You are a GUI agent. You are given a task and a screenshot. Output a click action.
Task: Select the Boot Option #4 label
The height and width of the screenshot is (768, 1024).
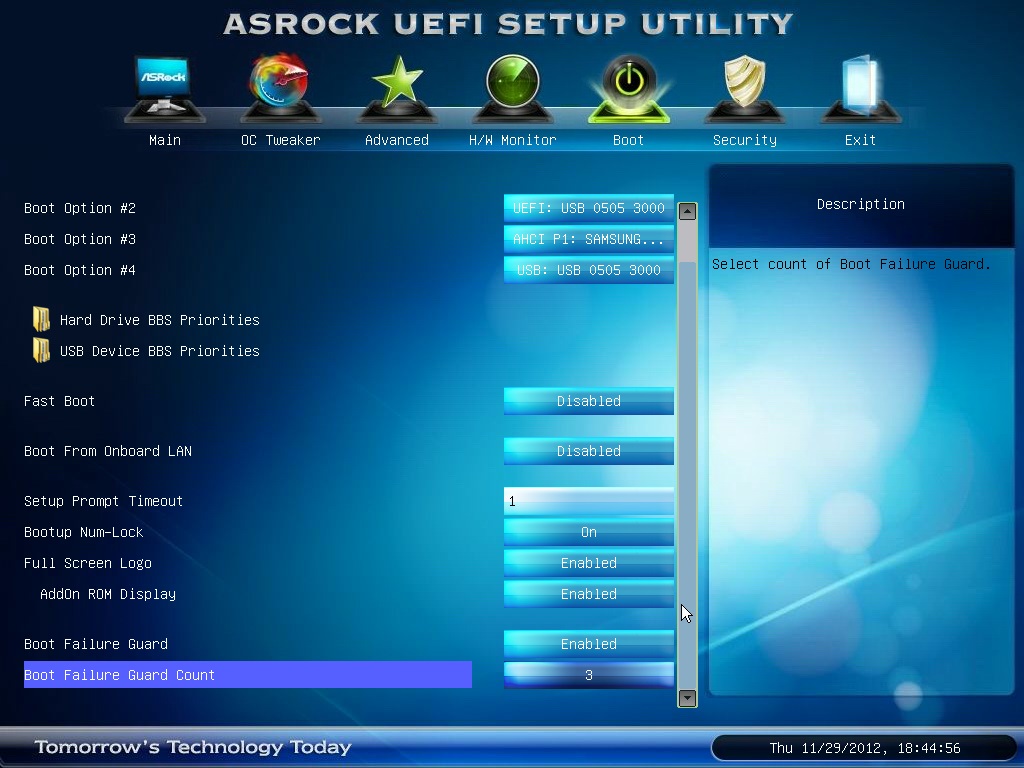80,270
